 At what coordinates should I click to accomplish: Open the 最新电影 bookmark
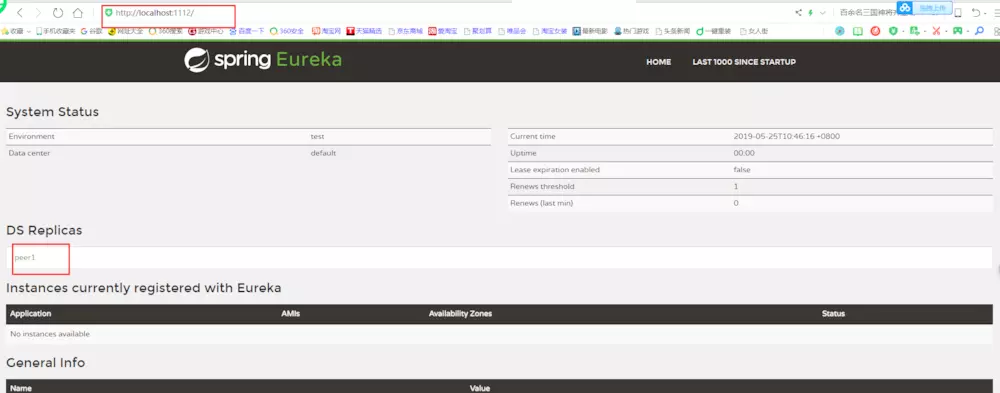590,31
